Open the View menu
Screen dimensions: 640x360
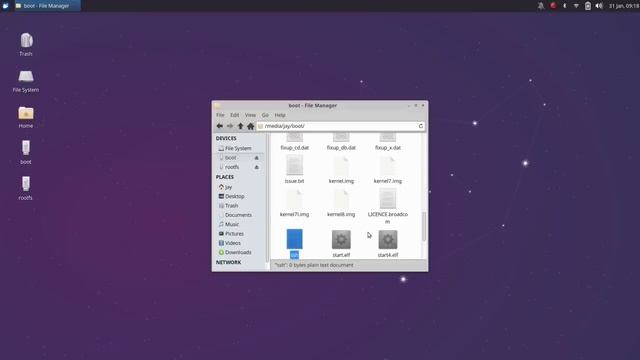tap(250, 115)
